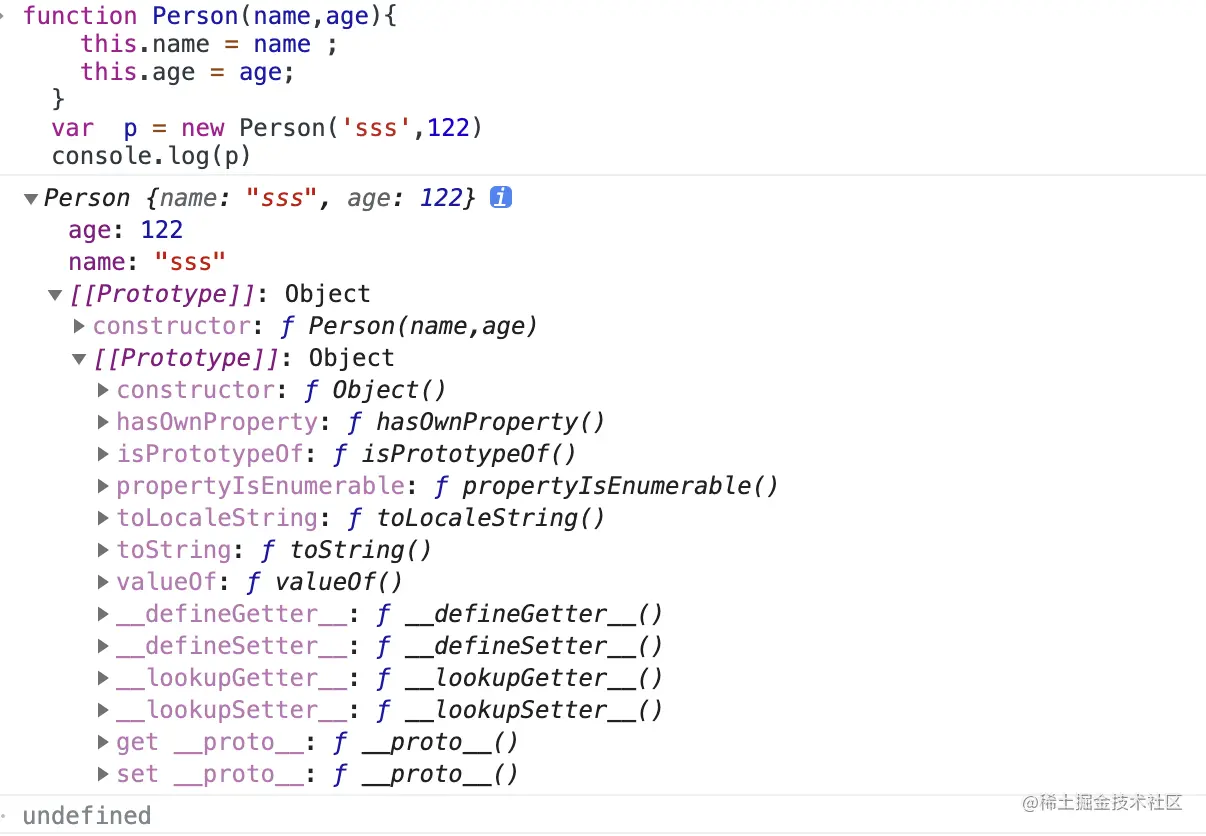Select the age: 122 property row
1206x836 pixels.
click(x=126, y=230)
